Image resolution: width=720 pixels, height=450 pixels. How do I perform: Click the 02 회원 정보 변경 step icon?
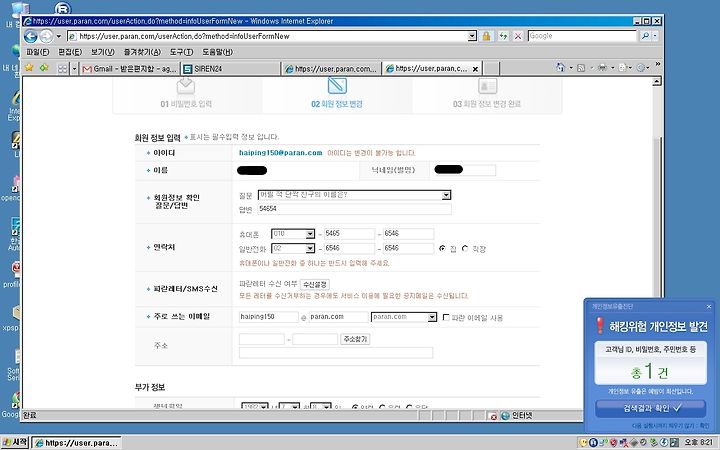pyautogui.click(x=337, y=85)
